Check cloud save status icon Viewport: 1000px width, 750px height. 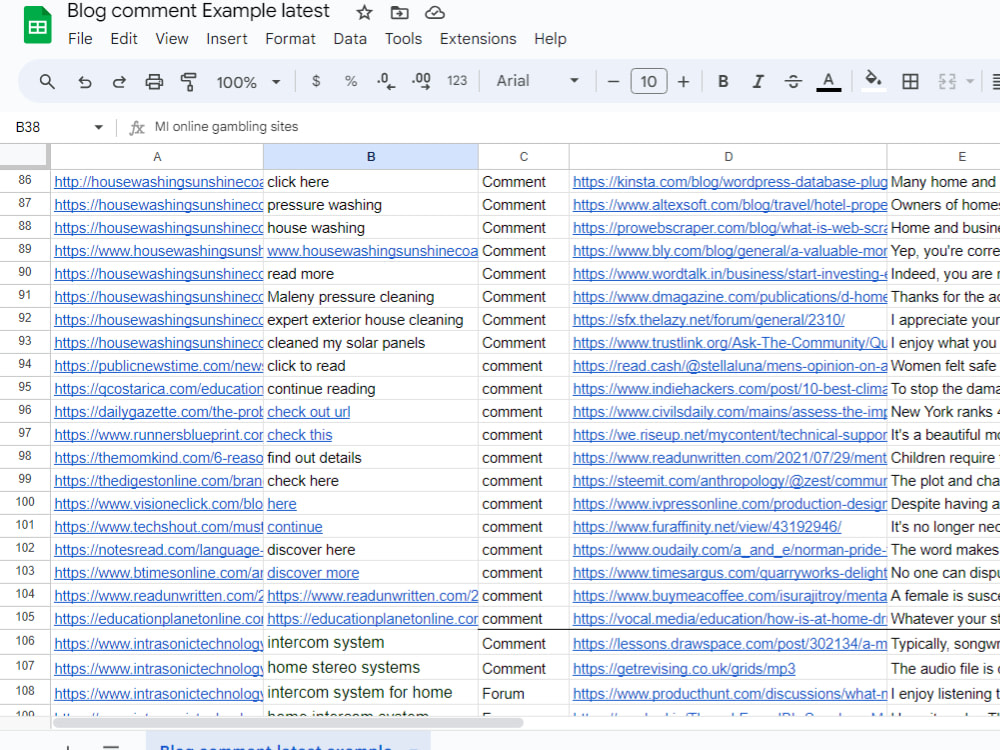tap(435, 12)
